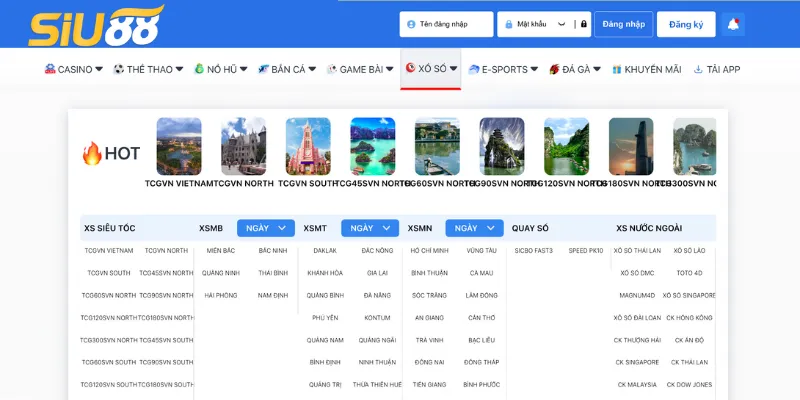Select TOTO 4D lottery link
This screenshot has width=800, height=400.
pos(690,273)
